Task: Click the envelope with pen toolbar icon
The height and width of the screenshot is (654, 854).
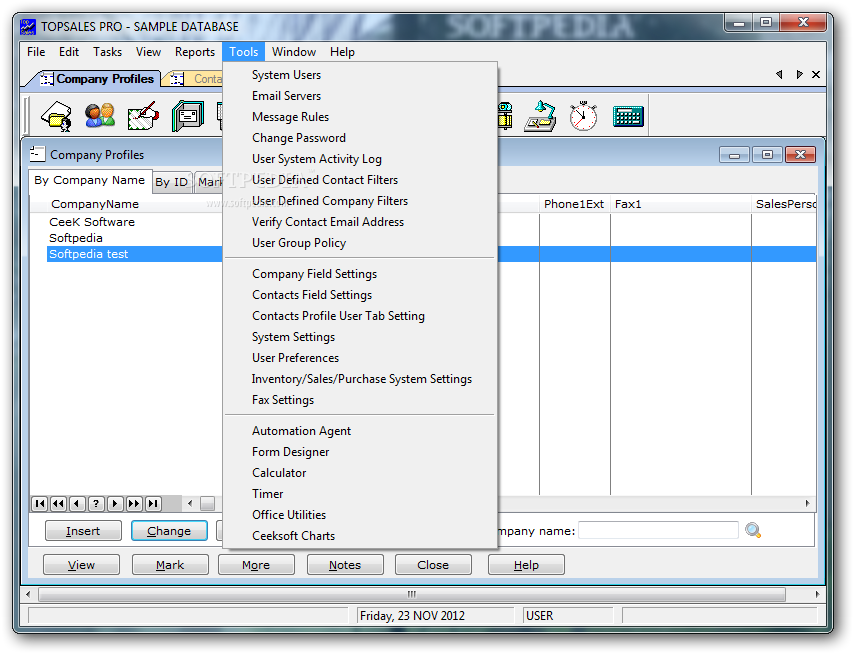Action: [143, 116]
